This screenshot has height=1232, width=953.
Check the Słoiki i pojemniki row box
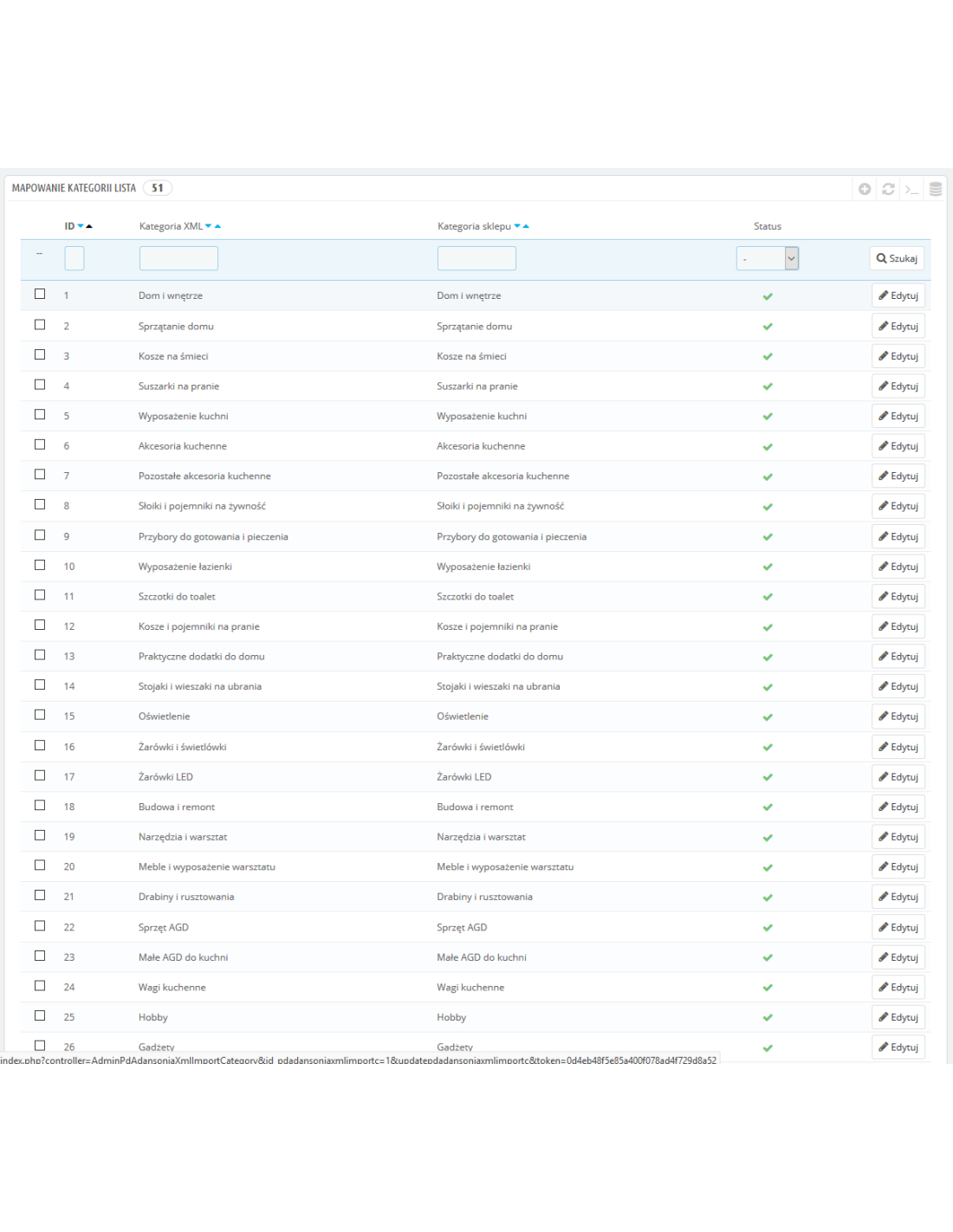pyautogui.click(x=40, y=504)
